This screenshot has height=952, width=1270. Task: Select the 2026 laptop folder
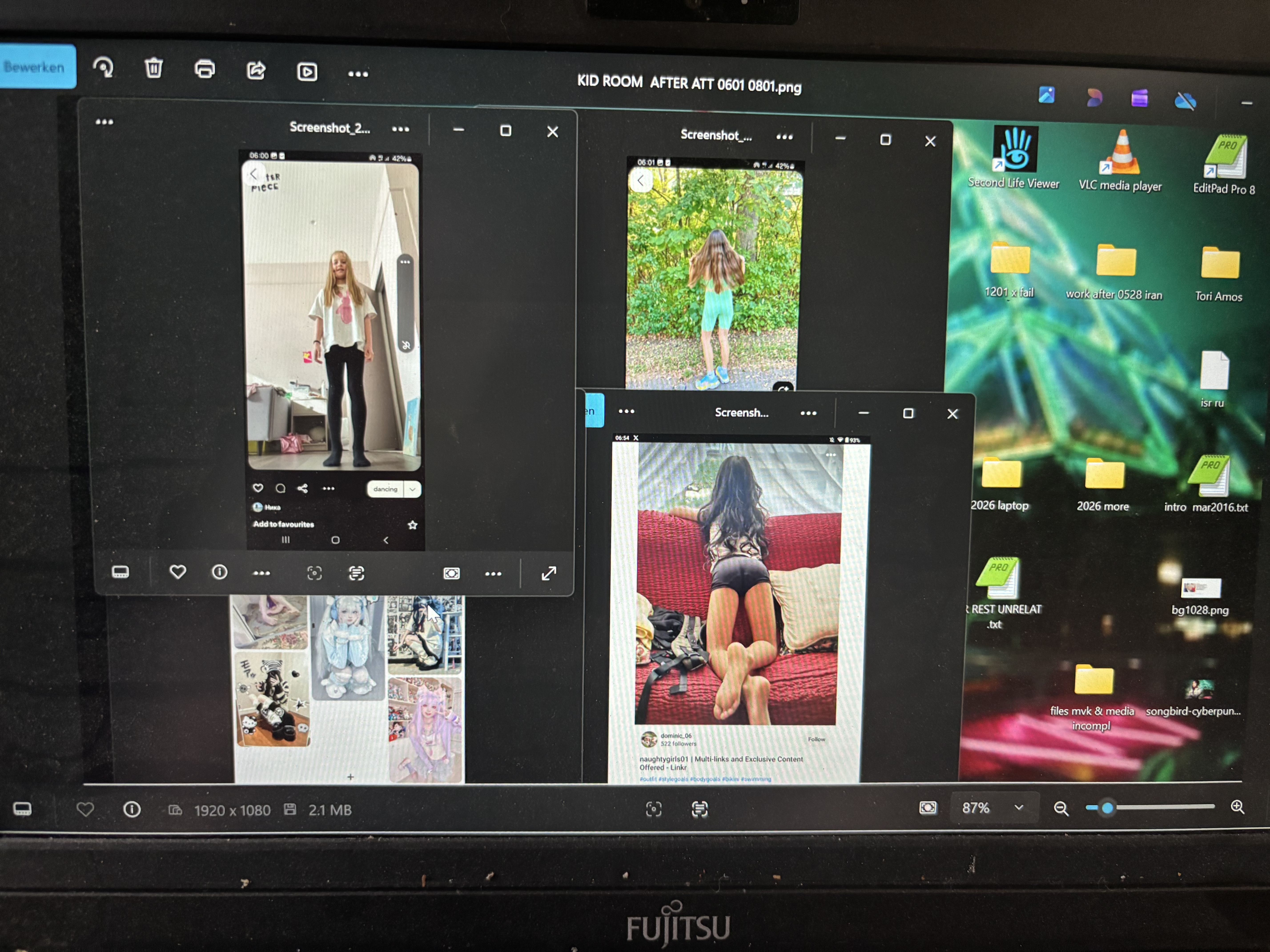tap(1000, 484)
